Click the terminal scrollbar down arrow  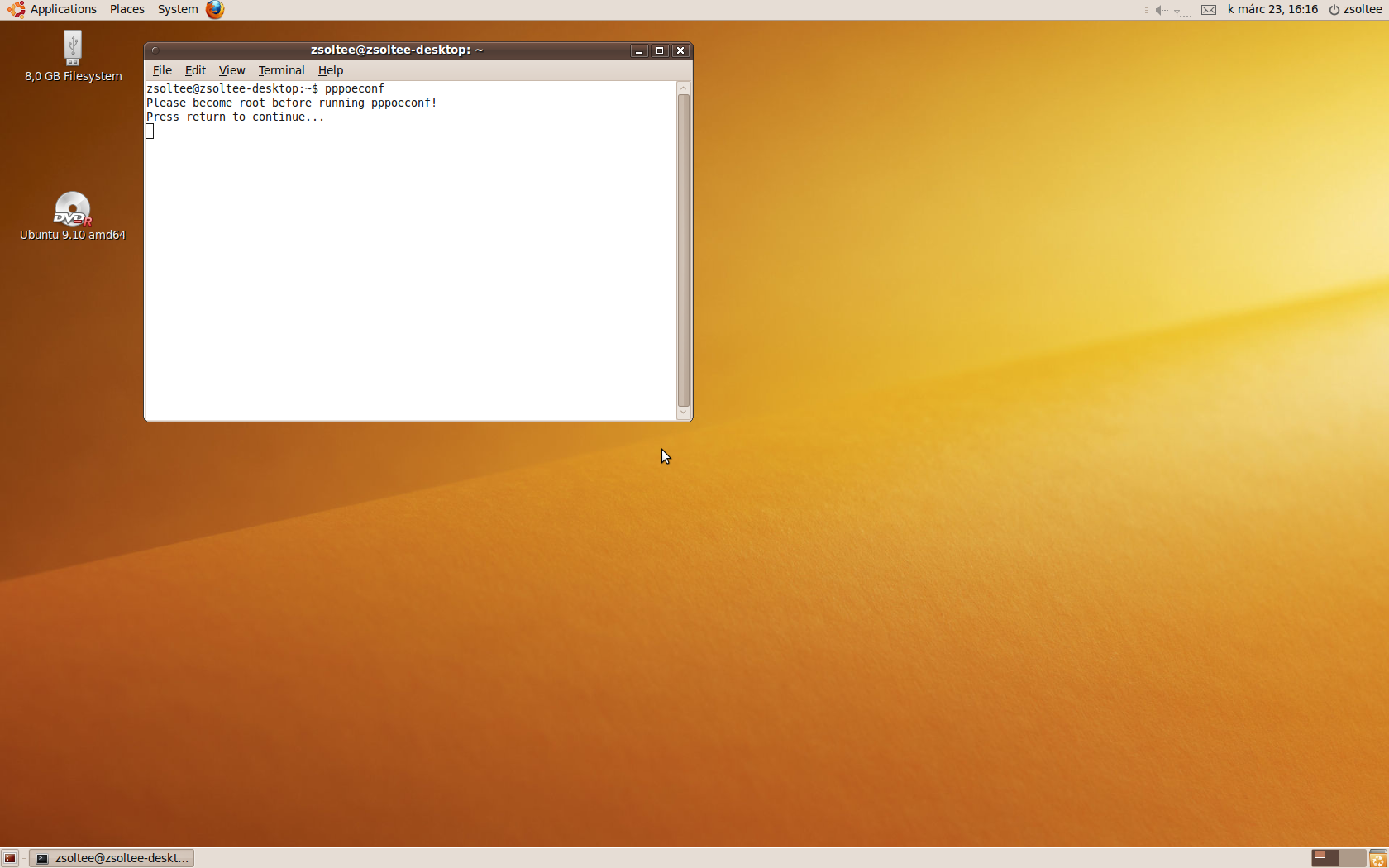[683, 413]
